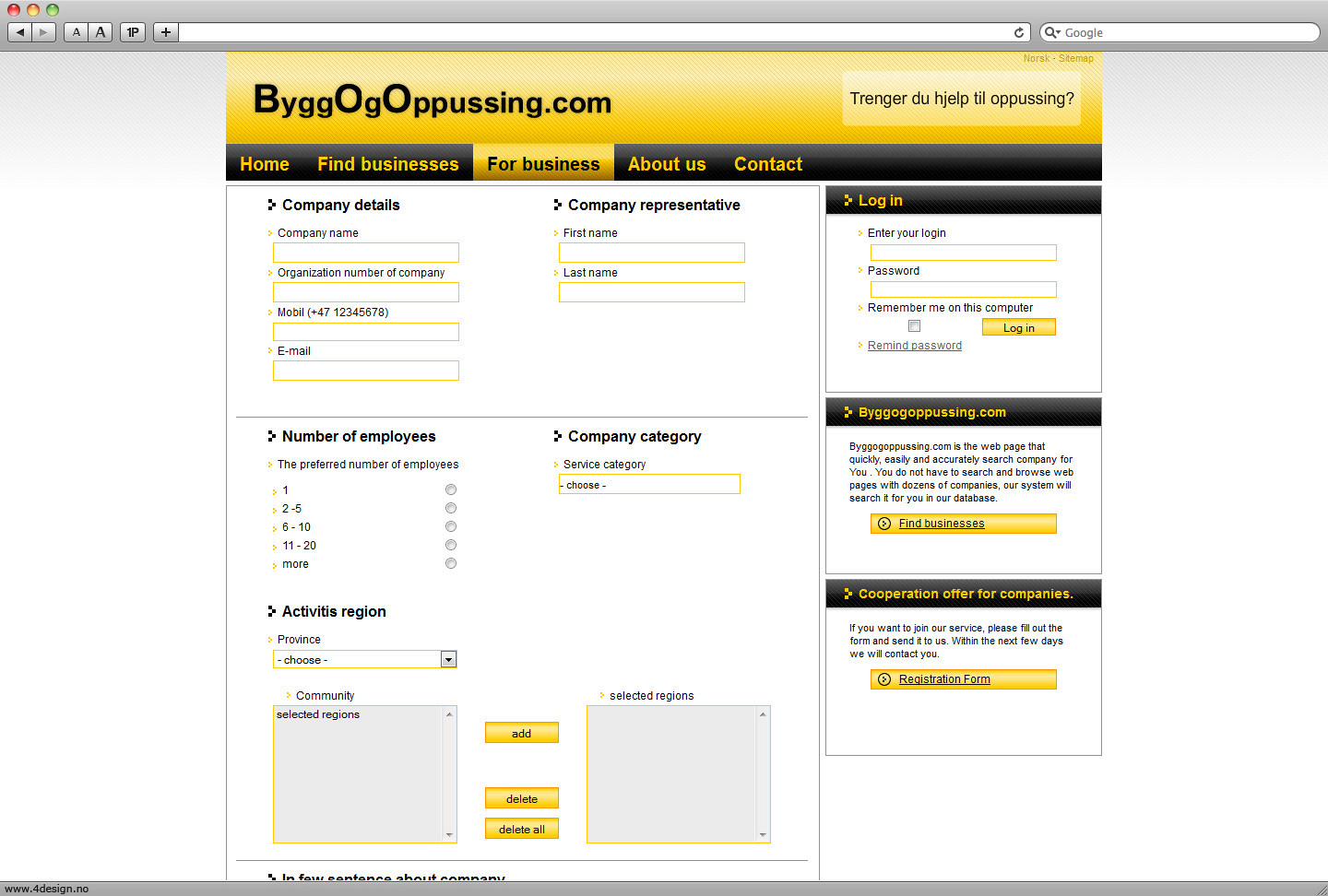Open the Contact page

pos(768,164)
